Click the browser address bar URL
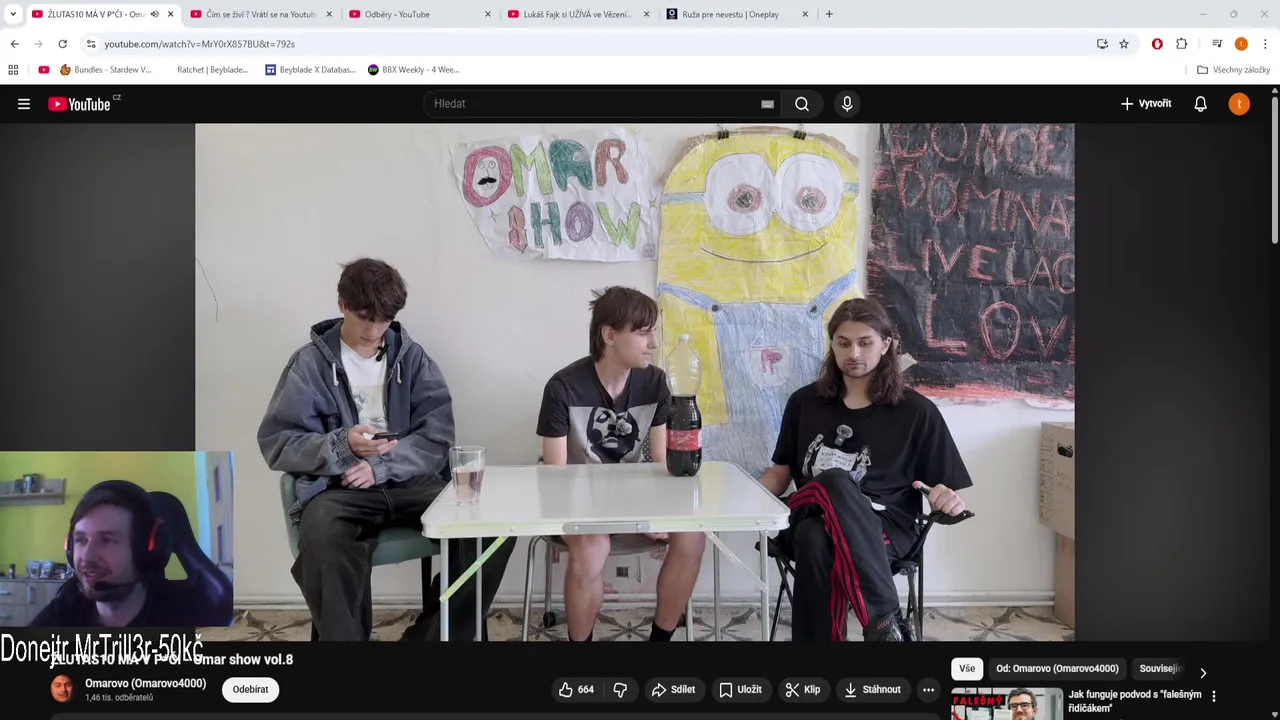 (200, 44)
